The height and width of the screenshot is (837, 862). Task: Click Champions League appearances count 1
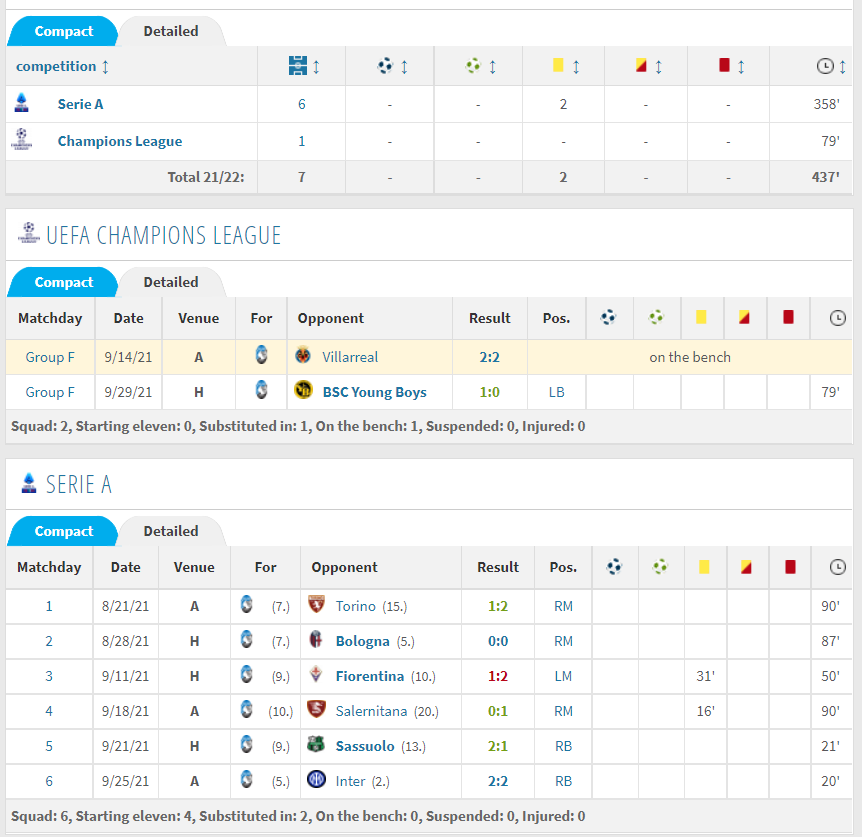(301, 141)
